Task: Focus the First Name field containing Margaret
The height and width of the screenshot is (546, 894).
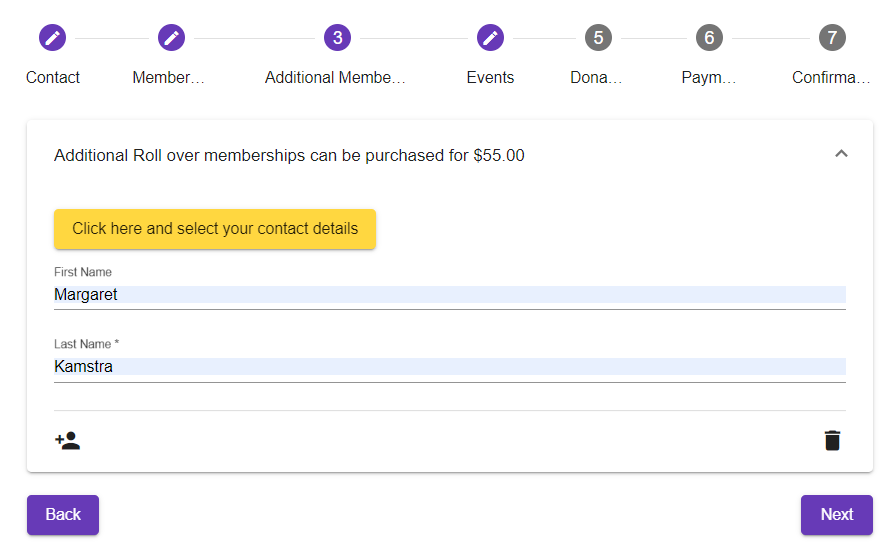Action: click(450, 295)
